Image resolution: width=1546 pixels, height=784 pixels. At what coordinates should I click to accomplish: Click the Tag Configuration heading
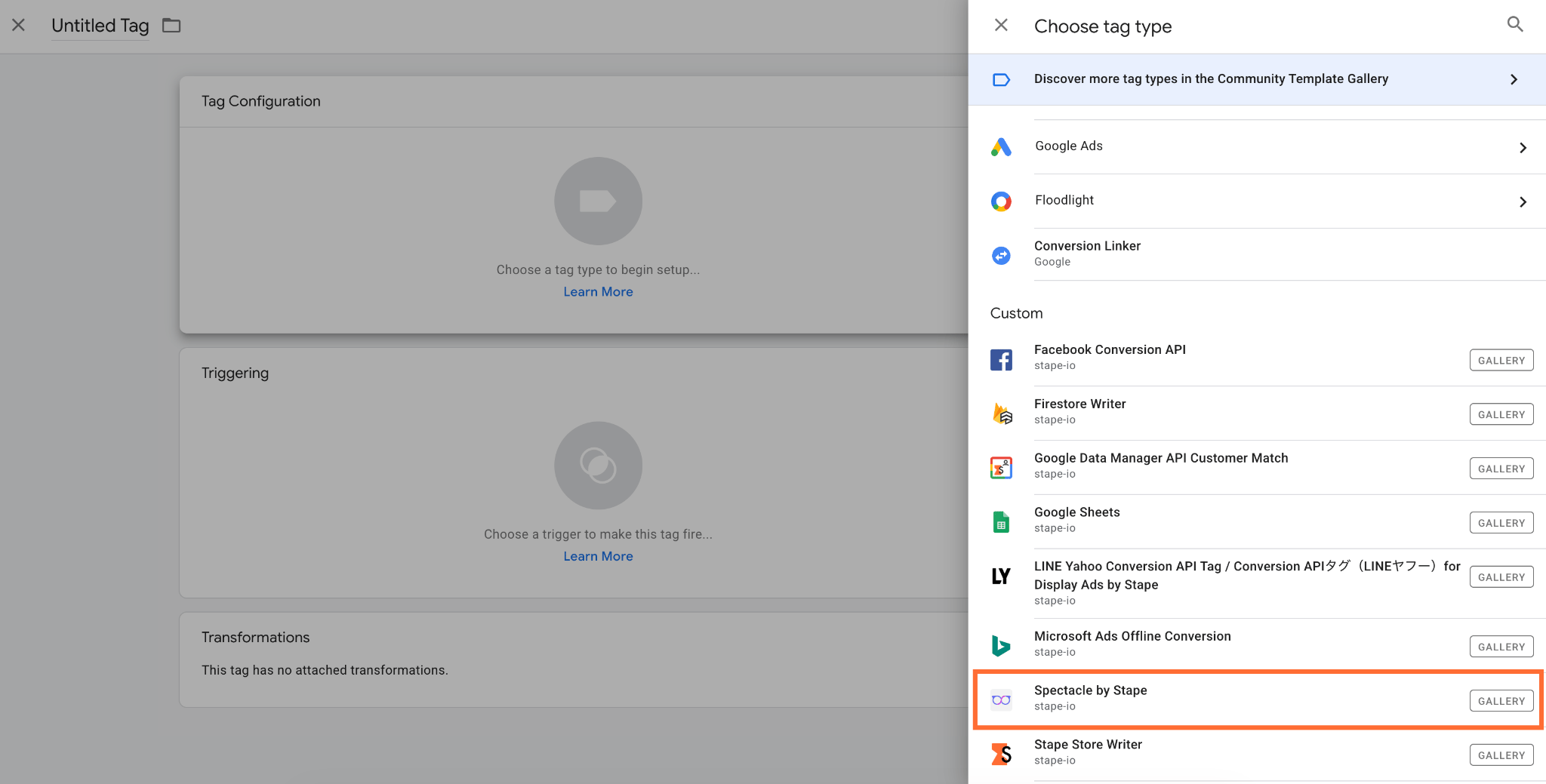[260, 101]
